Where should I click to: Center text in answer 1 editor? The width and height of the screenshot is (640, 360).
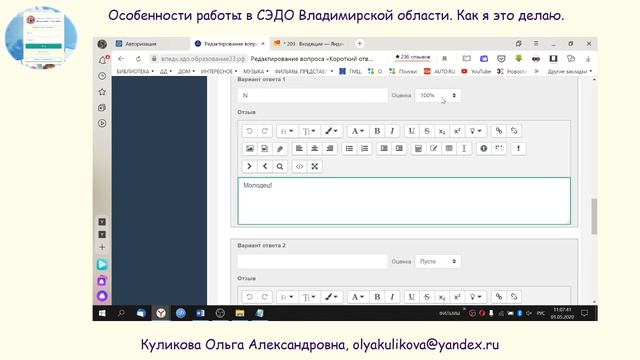tap(314, 149)
